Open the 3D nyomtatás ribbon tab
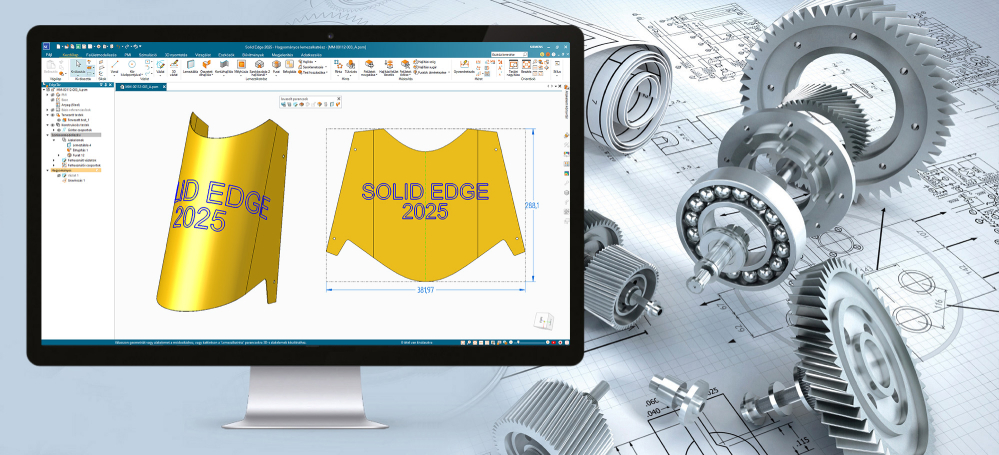This screenshot has width=999, height=455. pyautogui.click(x=176, y=55)
